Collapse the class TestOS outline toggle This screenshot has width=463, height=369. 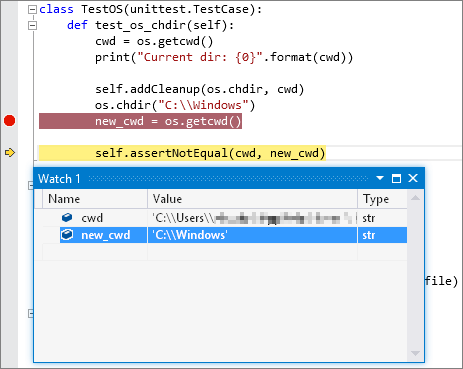pyautogui.click(x=32, y=10)
